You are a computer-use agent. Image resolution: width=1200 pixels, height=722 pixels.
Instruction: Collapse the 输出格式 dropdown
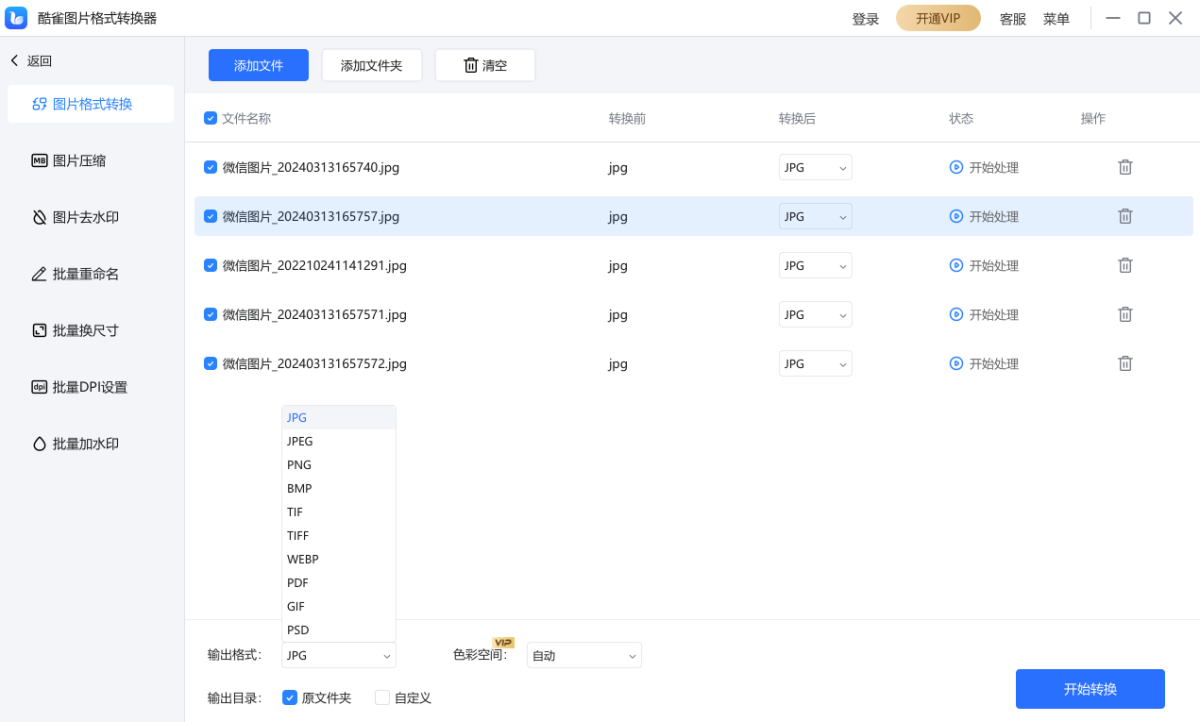339,655
